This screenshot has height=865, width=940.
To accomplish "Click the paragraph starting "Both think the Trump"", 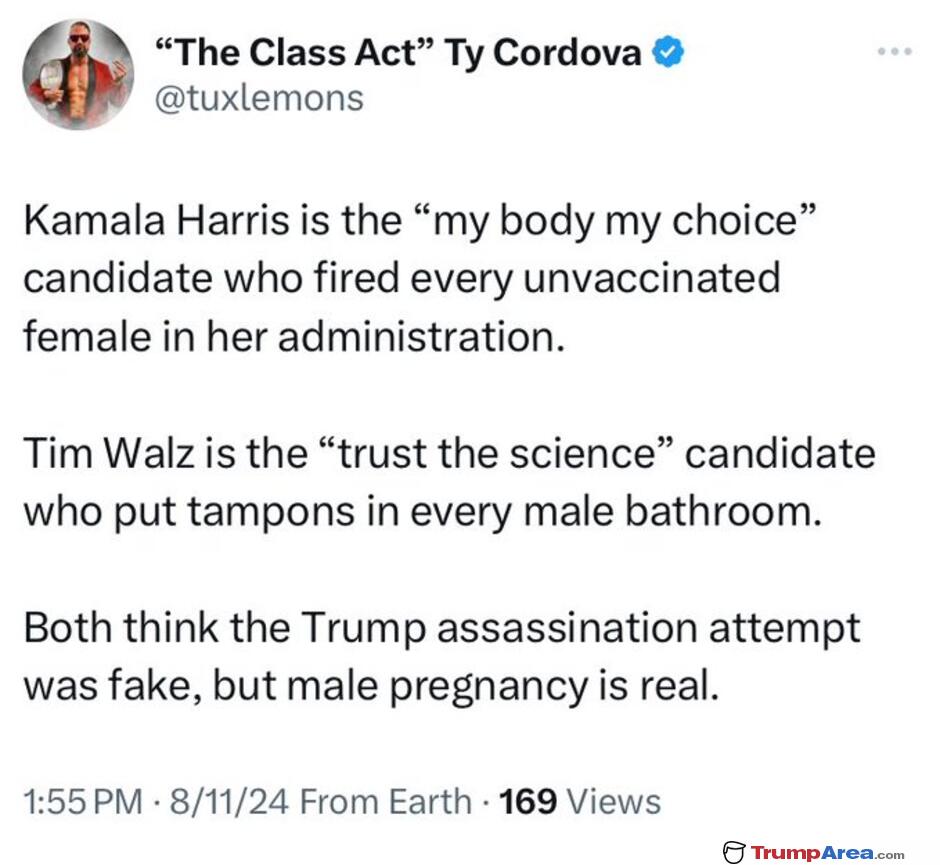I will (x=442, y=656).
